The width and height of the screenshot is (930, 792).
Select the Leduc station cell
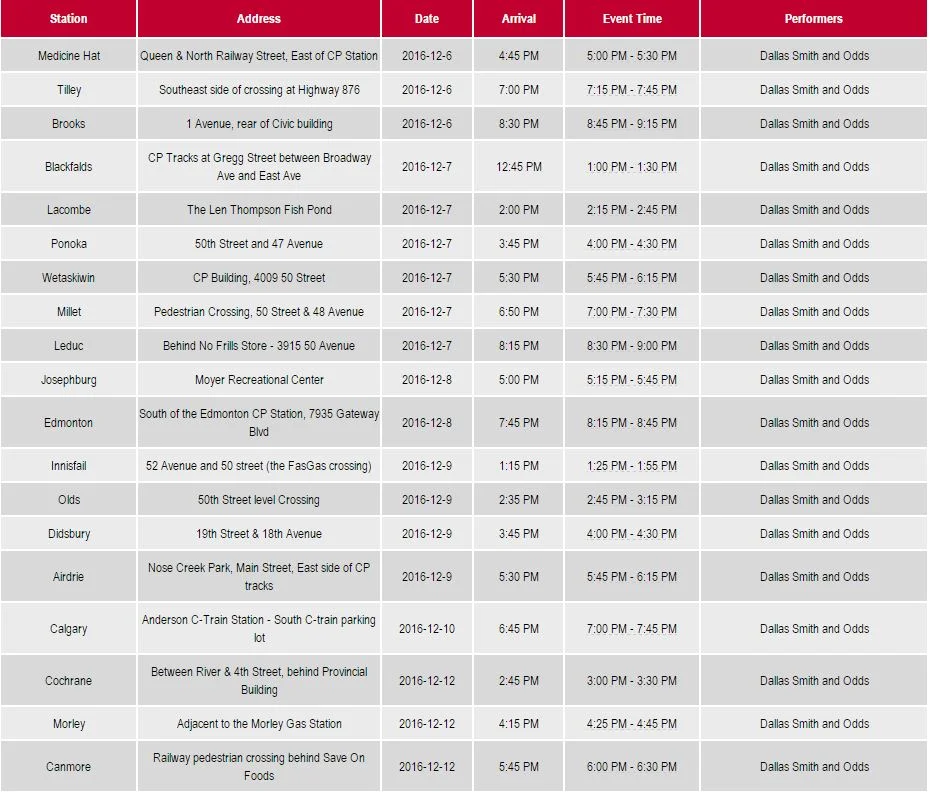[69, 345]
